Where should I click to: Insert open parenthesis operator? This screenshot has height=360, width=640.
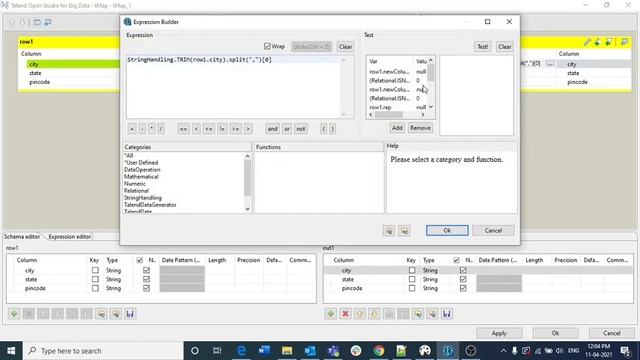tap(324, 129)
